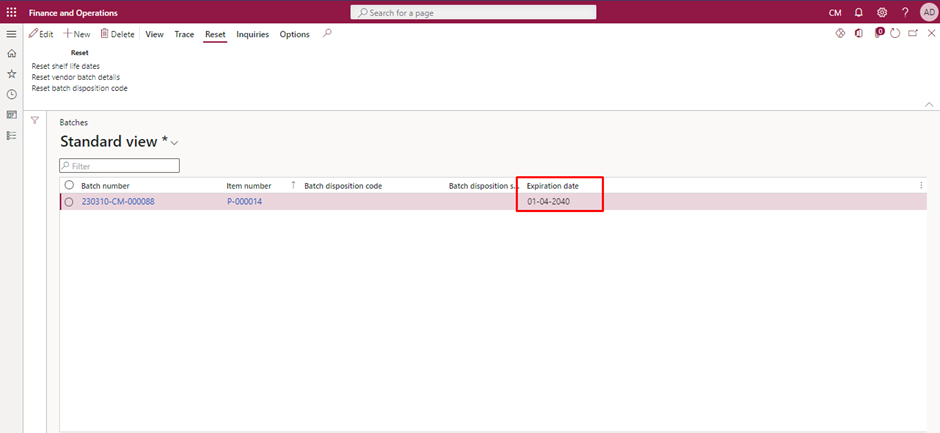Expand the Standard view dropdown

[x=175, y=143]
